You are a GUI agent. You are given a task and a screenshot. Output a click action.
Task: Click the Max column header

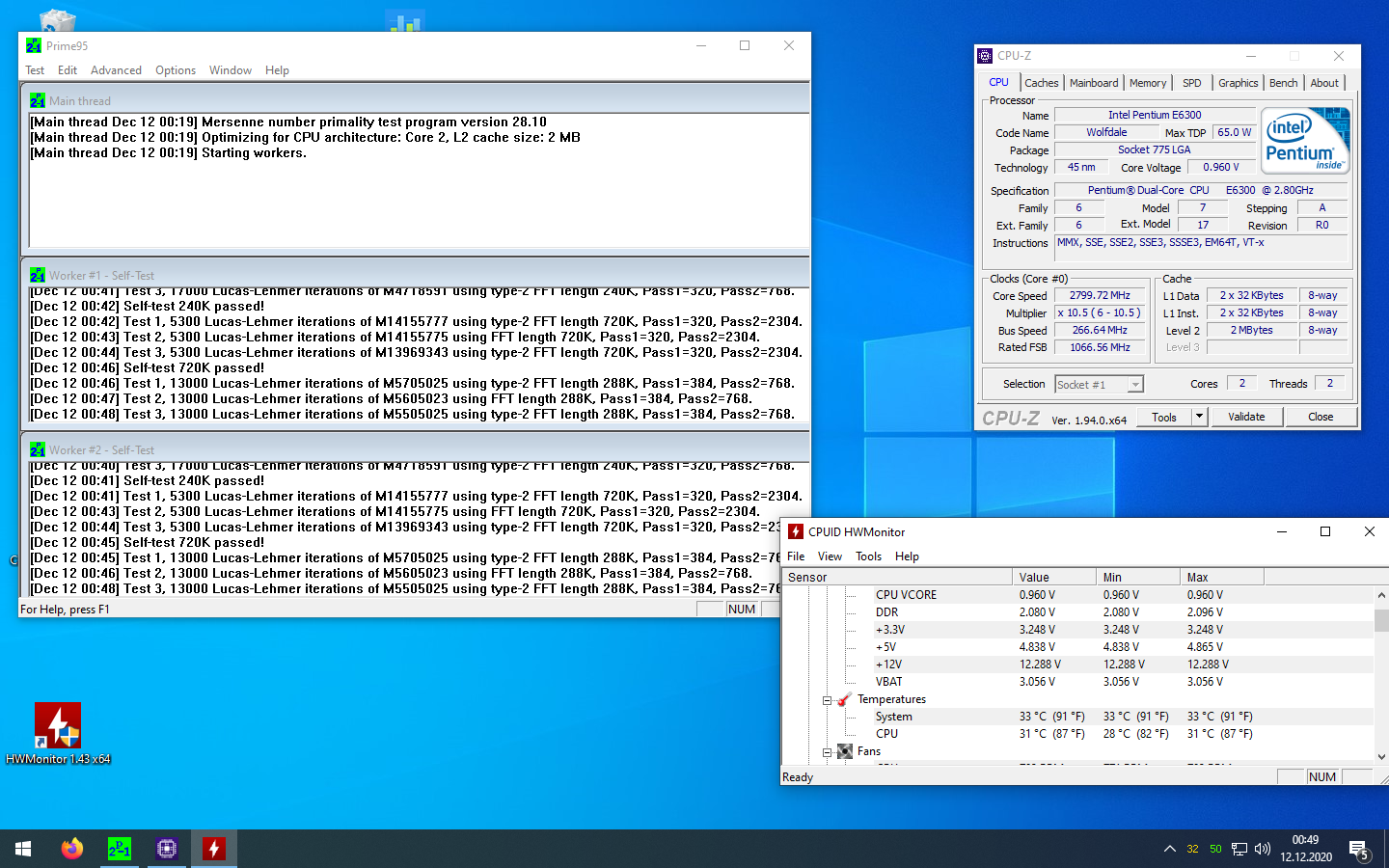coord(1223,577)
